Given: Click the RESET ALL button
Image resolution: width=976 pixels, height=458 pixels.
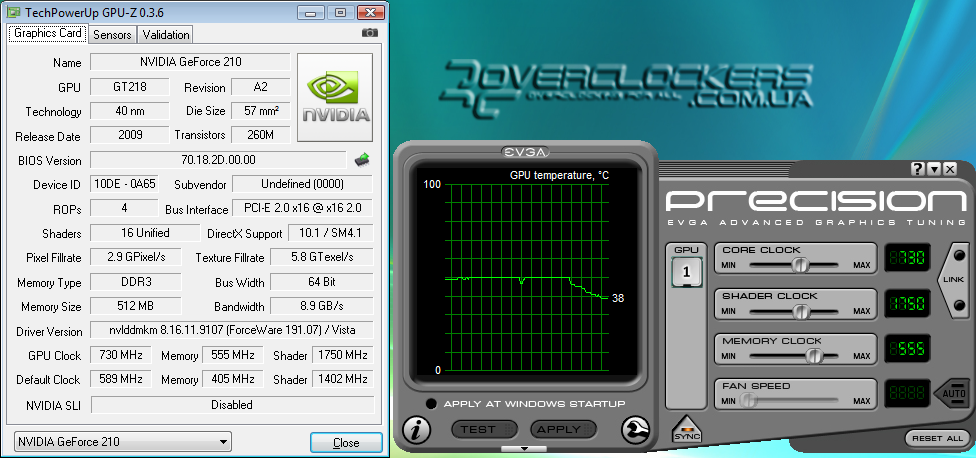Looking at the screenshot, I should point(937,438).
